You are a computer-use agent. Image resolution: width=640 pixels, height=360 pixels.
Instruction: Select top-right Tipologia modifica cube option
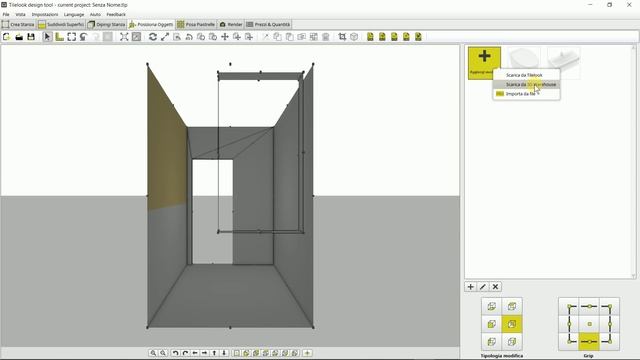[512, 306]
